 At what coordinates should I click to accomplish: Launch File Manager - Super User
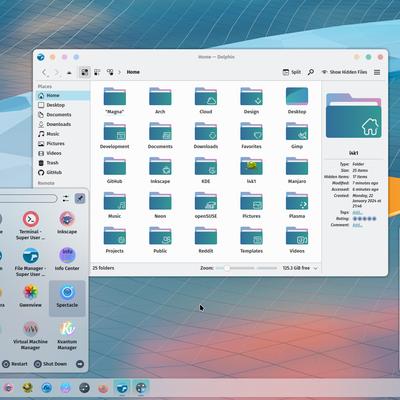tap(31, 262)
